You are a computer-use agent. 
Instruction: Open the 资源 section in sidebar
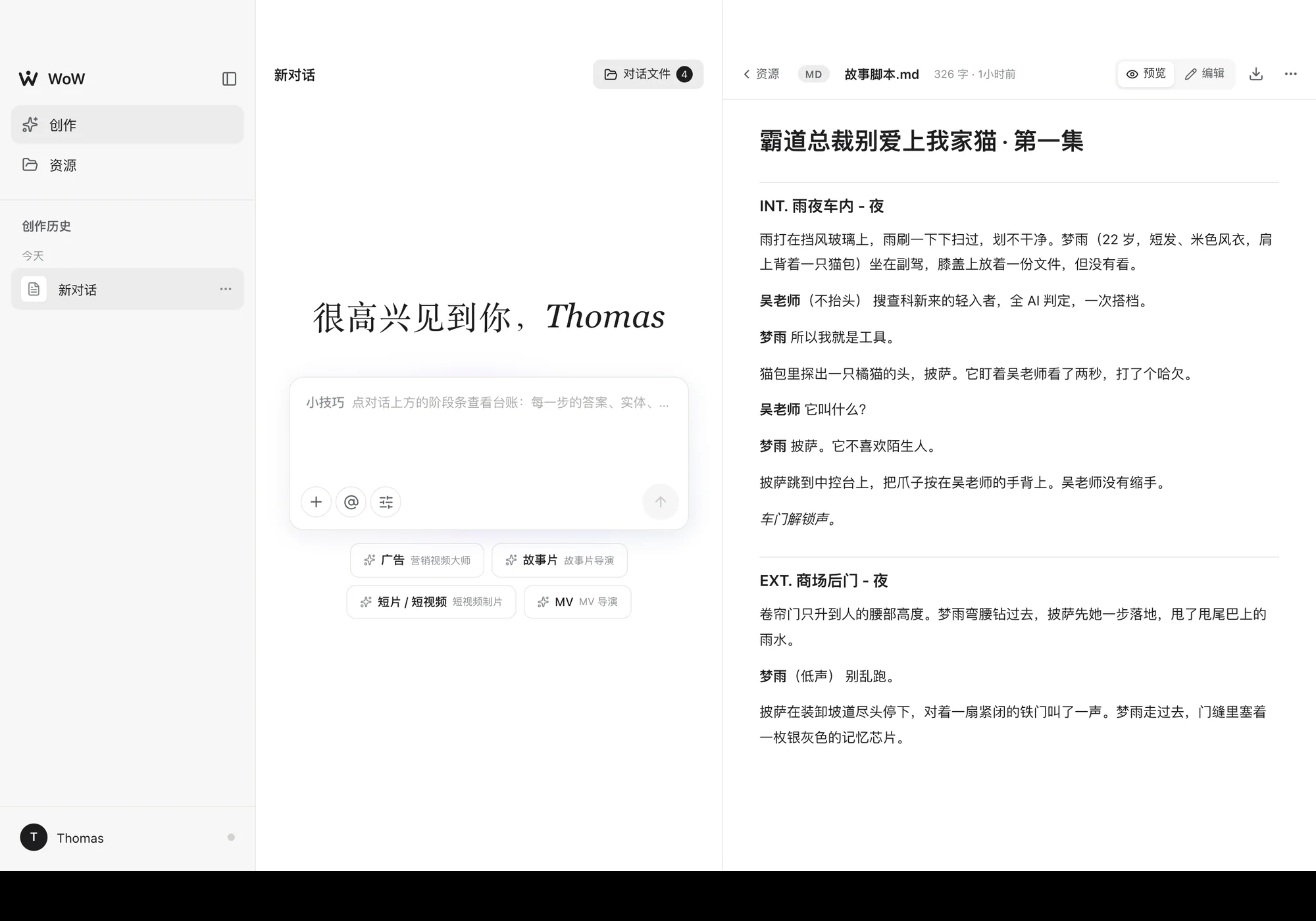[128, 164]
